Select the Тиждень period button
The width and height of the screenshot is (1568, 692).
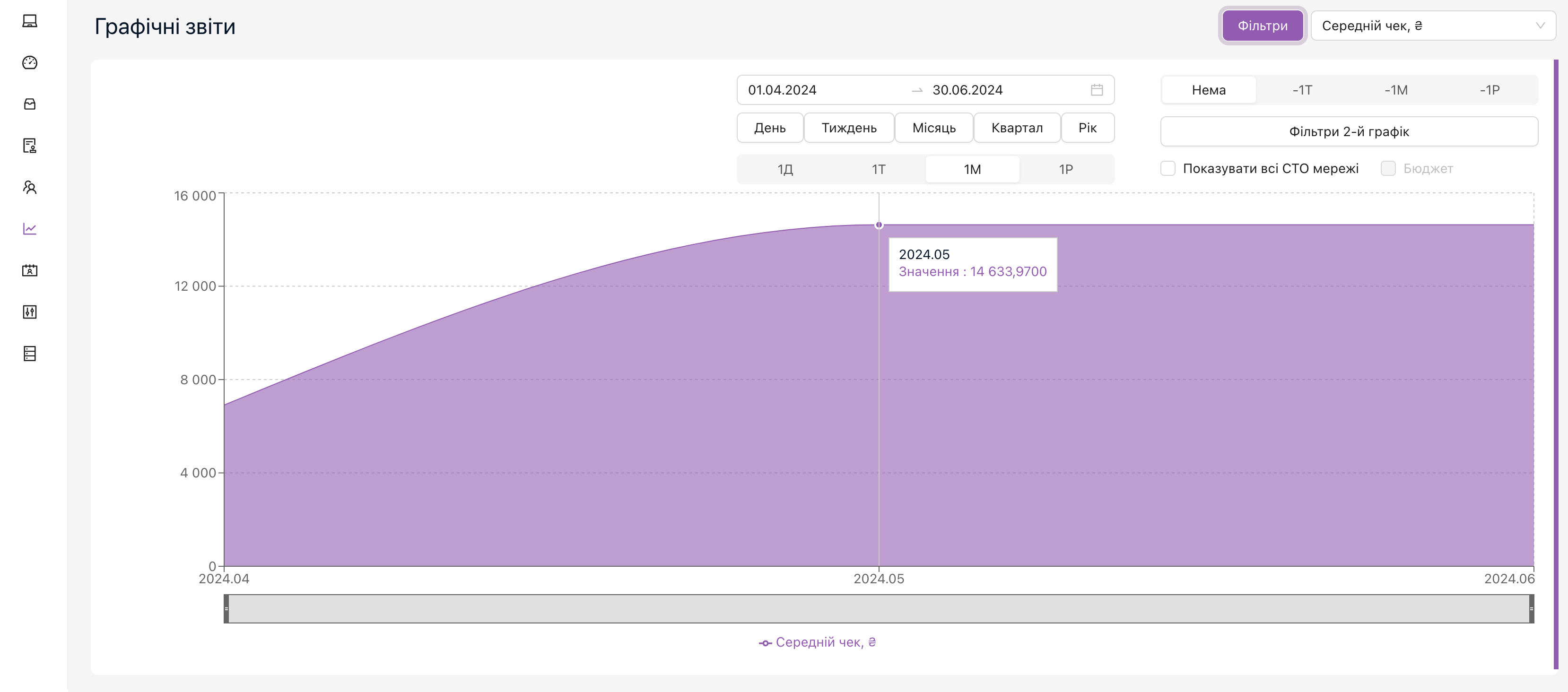(848, 128)
